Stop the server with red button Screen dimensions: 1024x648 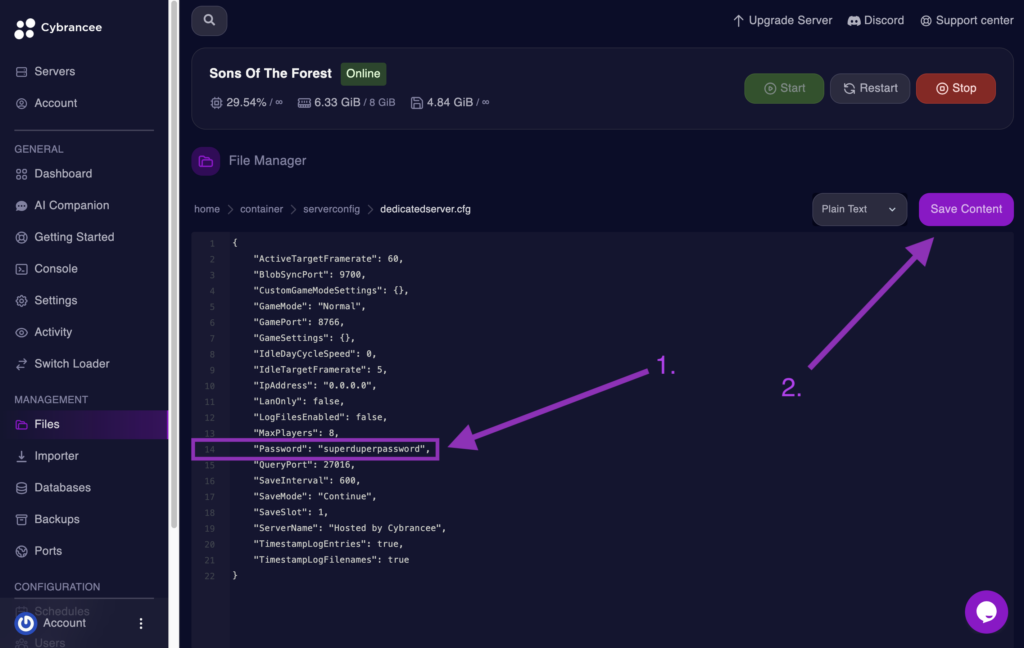point(955,88)
